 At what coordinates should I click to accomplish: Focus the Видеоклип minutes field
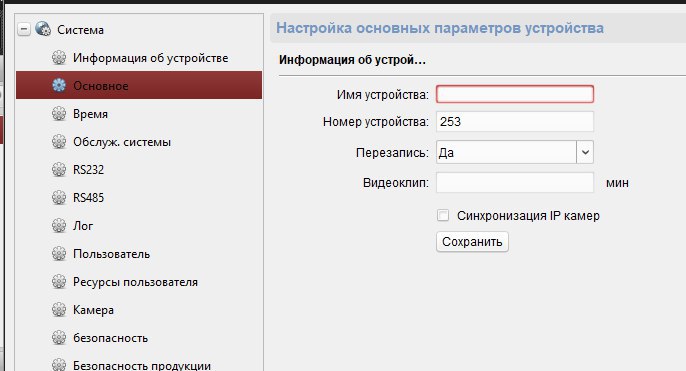click(x=515, y=182)
